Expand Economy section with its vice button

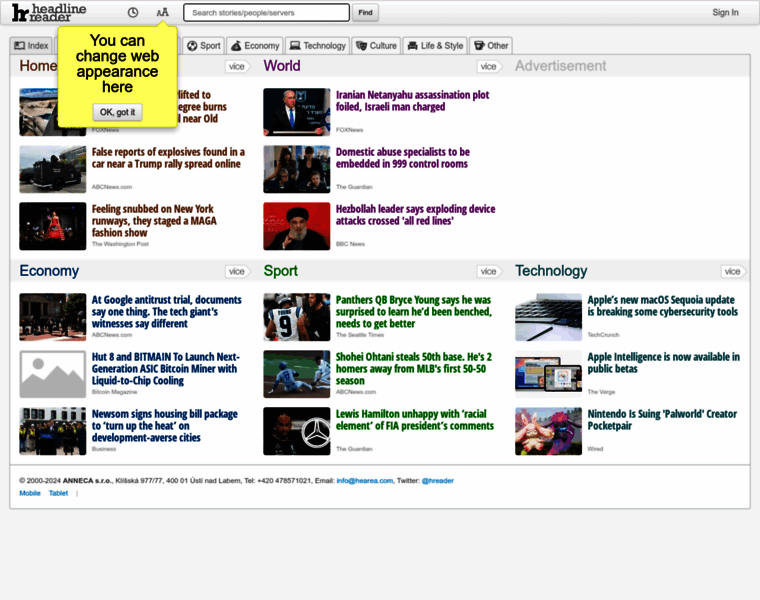point(236,271)
